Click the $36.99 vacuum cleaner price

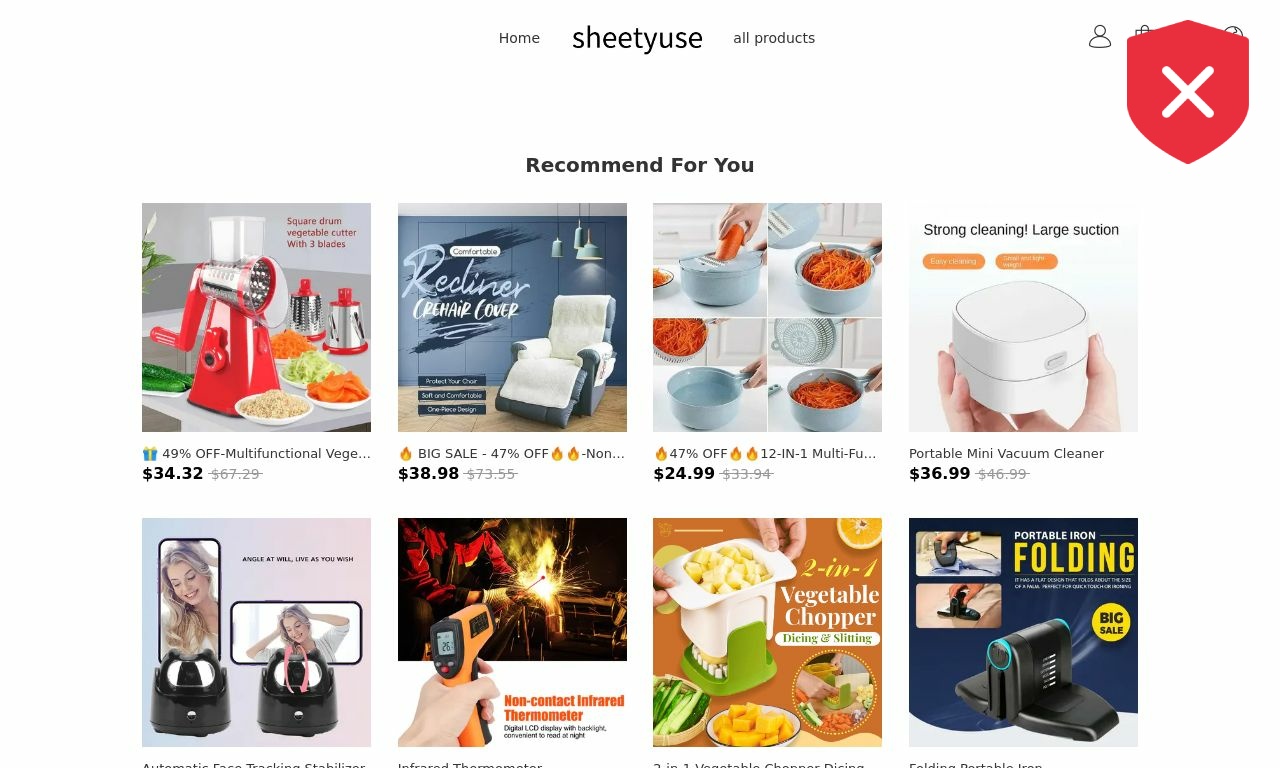[x=940, y=474]
